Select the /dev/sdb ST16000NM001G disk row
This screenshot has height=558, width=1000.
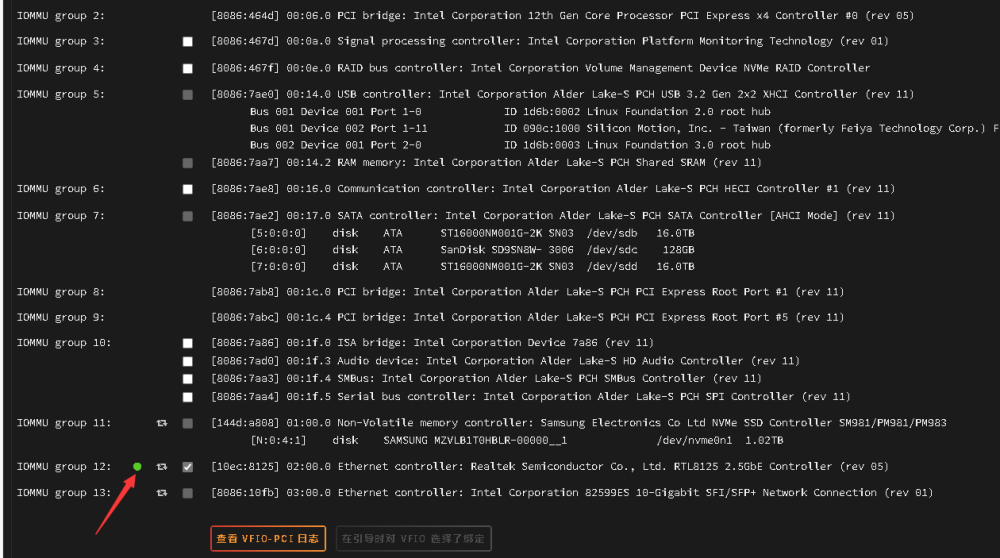coord(473,233)
